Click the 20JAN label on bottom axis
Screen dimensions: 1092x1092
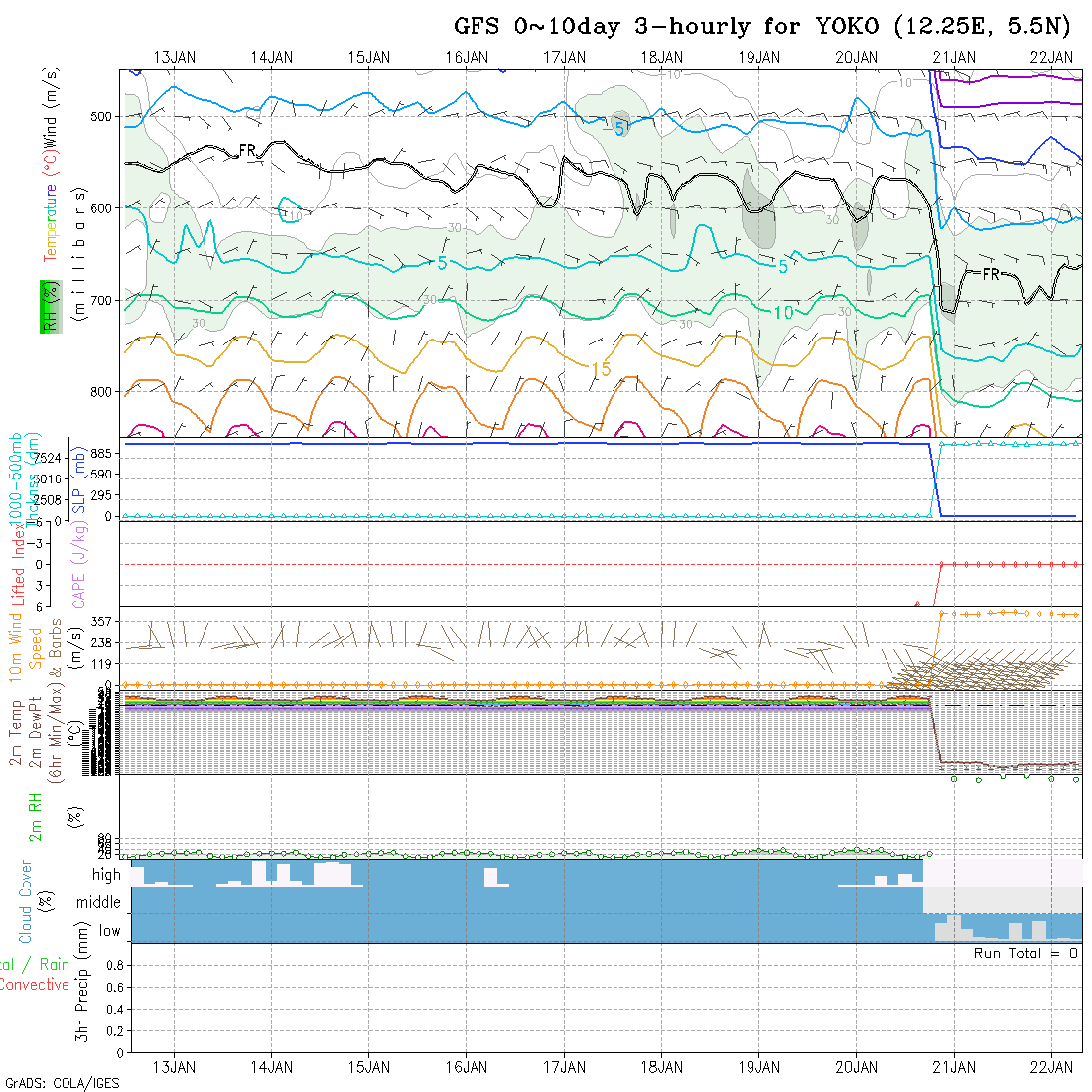point(857,1067)
